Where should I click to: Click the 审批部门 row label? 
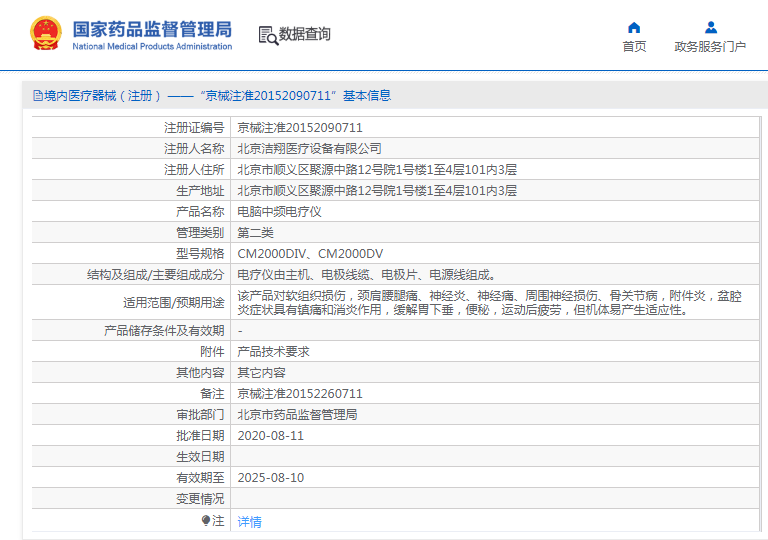(200, 415)
